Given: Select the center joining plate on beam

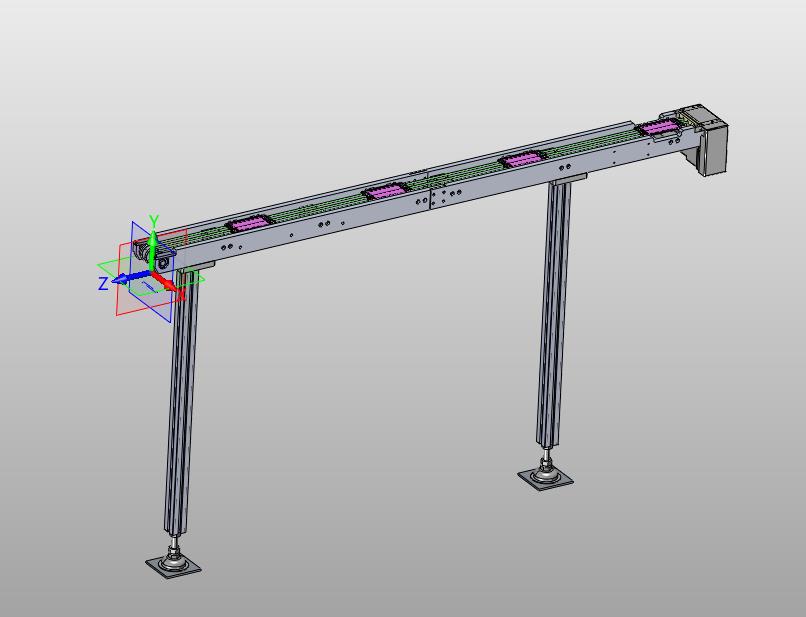Looking at the screenshot, I should (x=438, y=197).
